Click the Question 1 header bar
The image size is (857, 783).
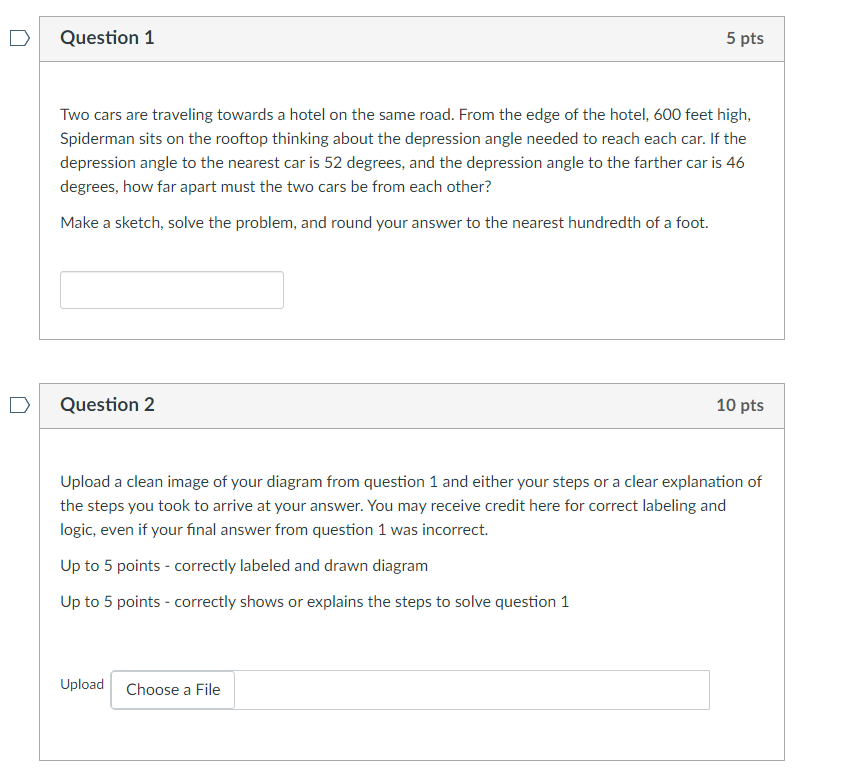pos(411,38)
